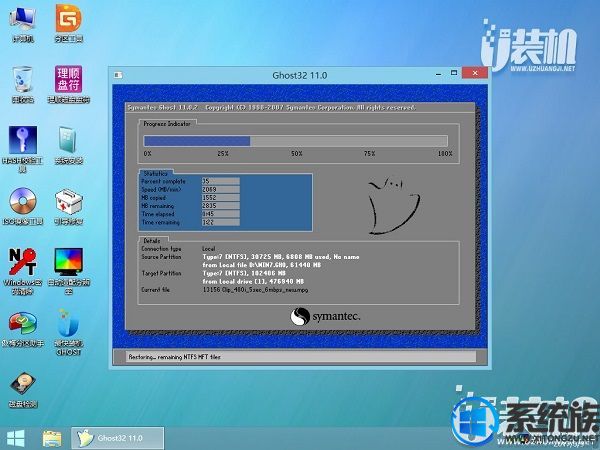Select the MB copied value 1552

[221, 197]
